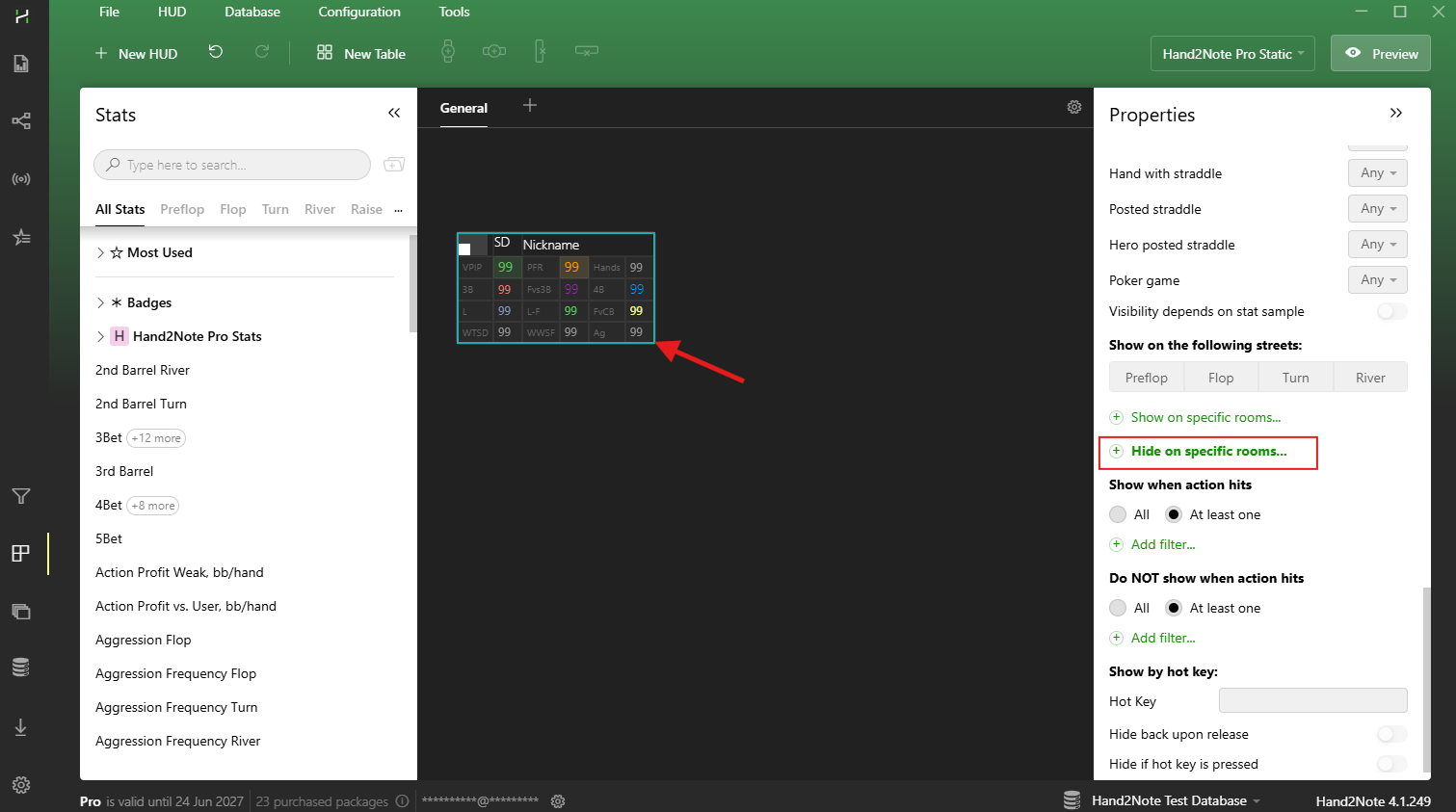Click Show on specific rooms link
This screenshot has height=812, width=1456.
tap(1196, 417)
